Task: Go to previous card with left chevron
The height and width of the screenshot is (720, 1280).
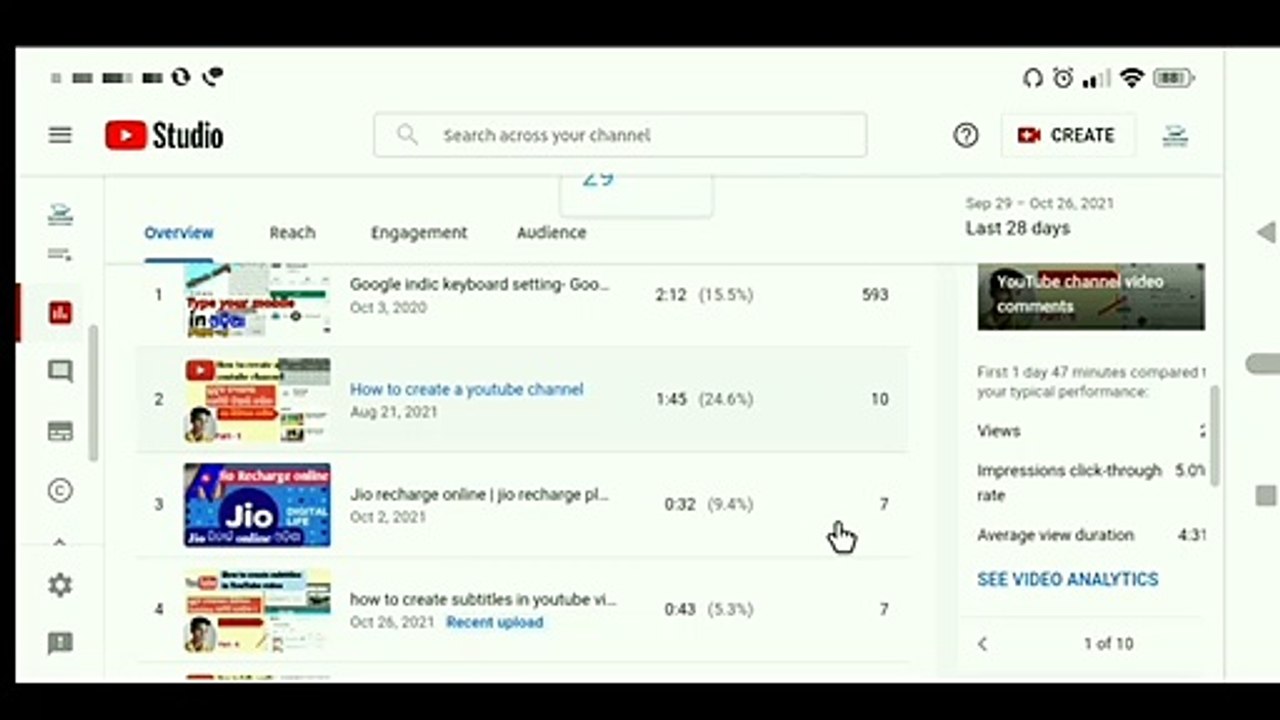Action: click(x=982, y=644)
